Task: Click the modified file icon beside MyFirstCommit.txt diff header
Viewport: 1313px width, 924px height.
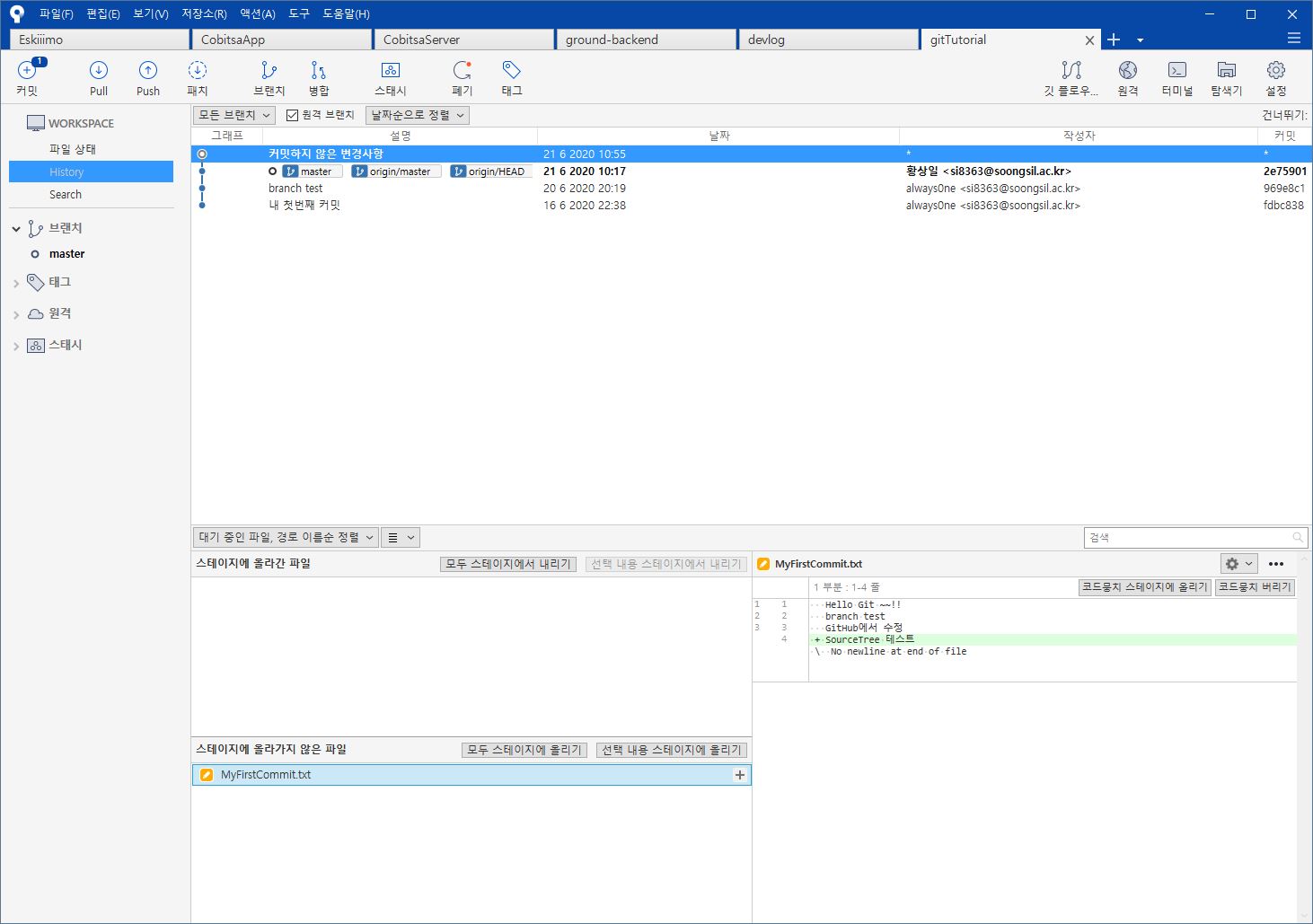Action: coord(763,564)
